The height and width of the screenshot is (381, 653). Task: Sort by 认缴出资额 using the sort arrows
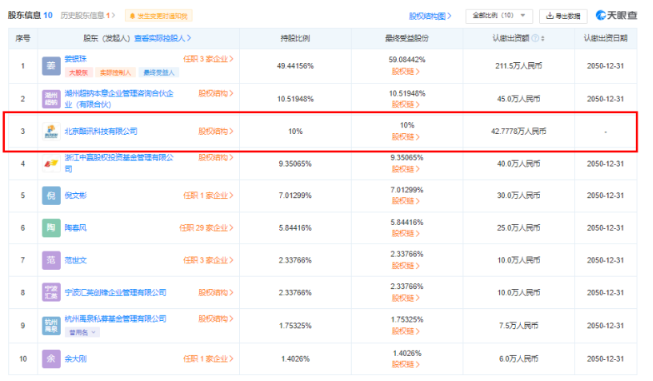point(543,38)
